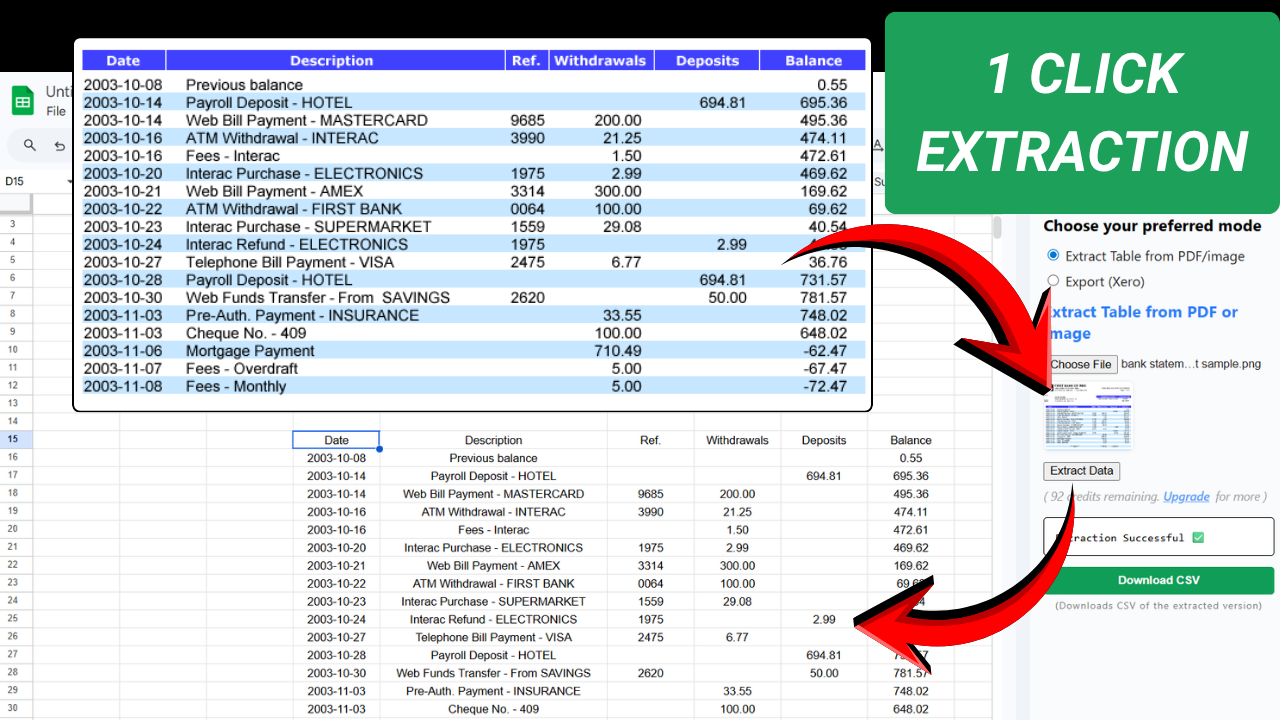This screenshot has width=1280, height=720.
Task: Select cell ATM Withdrawal - INTERAC
Action: click(x=493, y=512)
